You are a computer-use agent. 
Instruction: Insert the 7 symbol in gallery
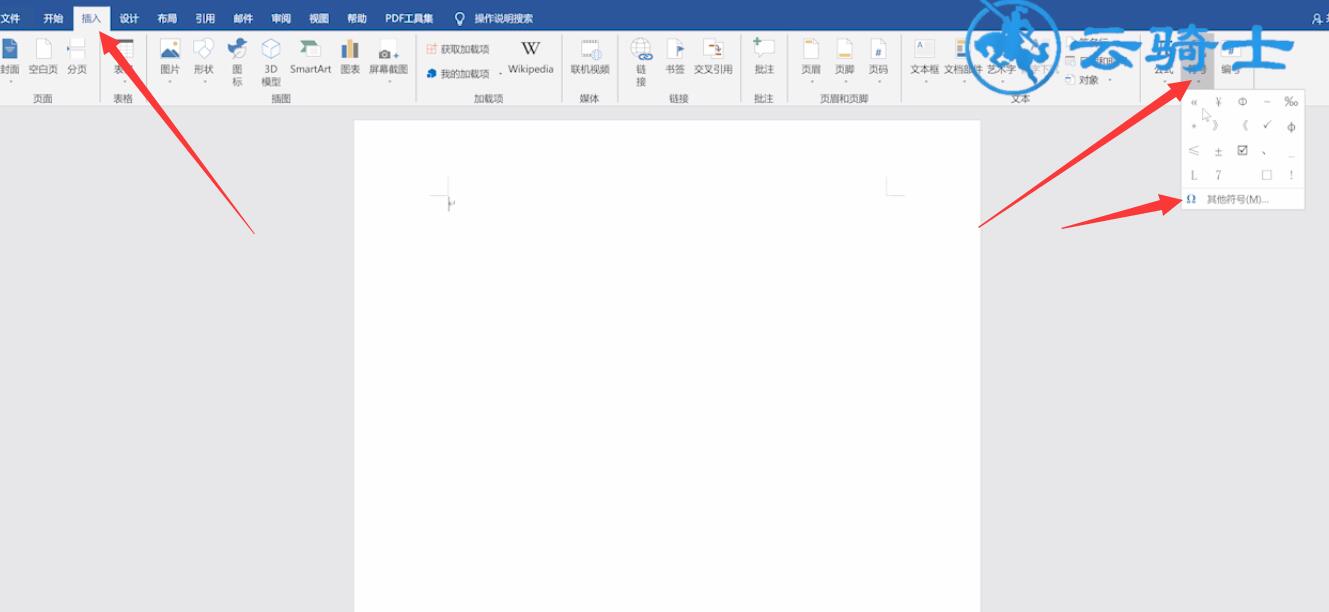tap(1218, 175)
